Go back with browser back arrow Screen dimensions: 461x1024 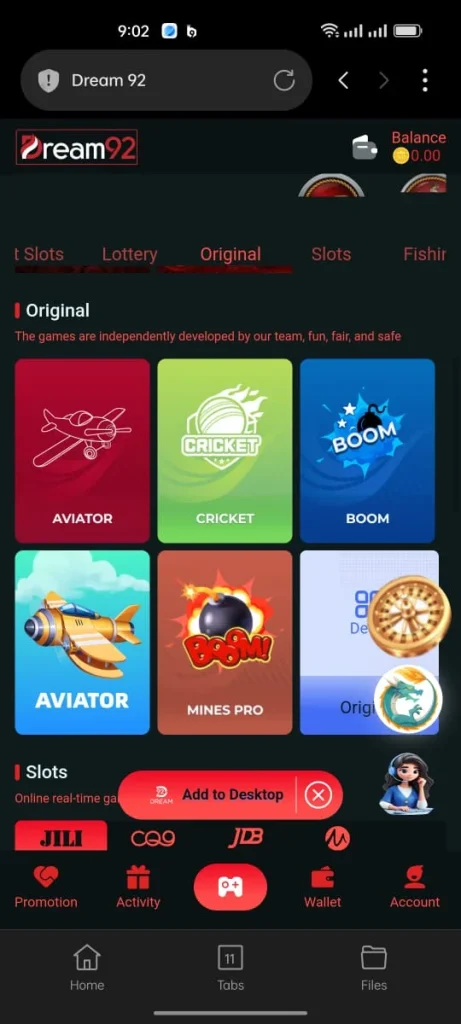coord(343,80)
